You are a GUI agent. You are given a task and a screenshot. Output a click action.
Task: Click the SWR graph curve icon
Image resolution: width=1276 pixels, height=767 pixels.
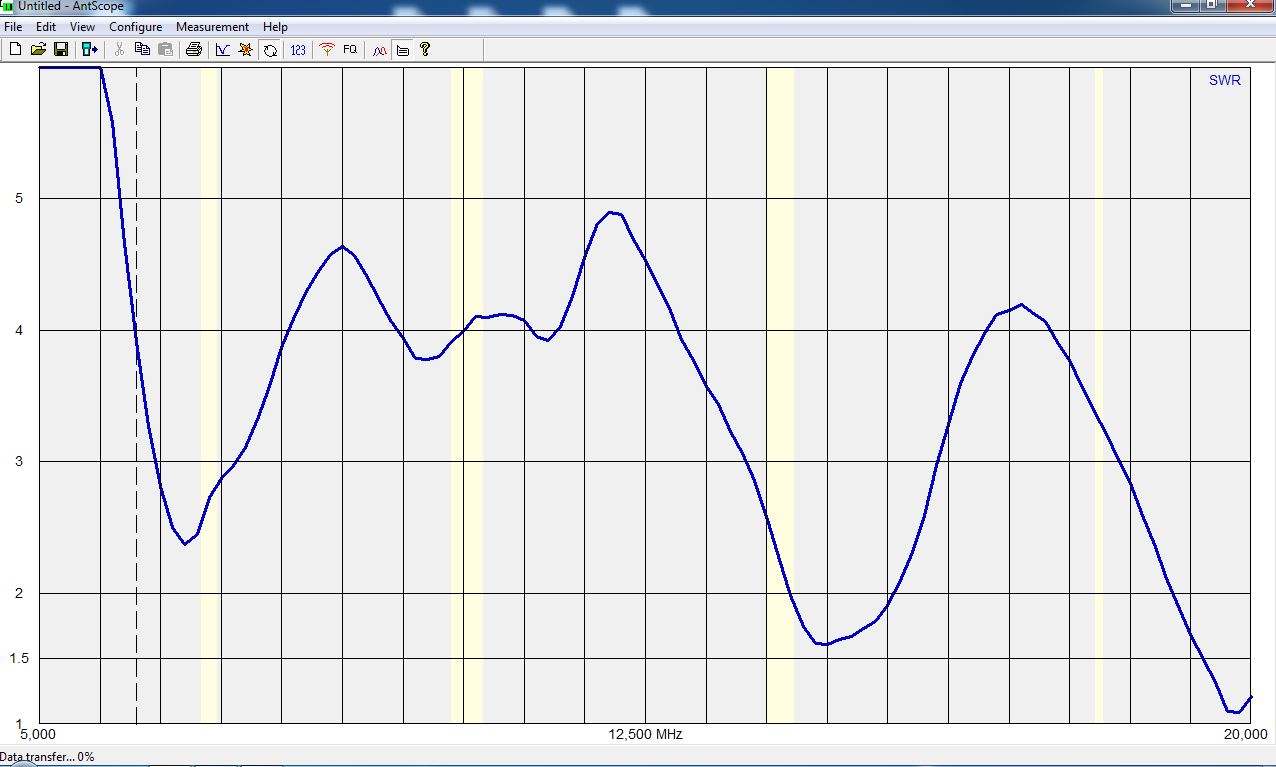(x=222, y=49)
